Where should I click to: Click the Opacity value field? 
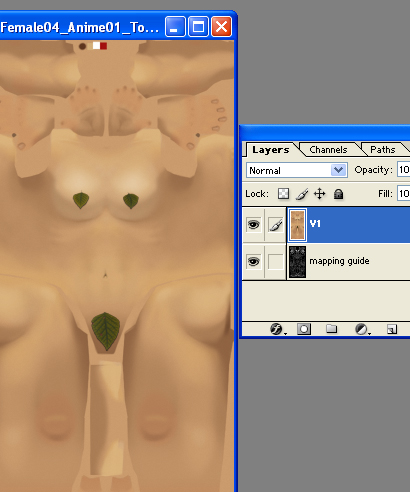tap(404, 170)
